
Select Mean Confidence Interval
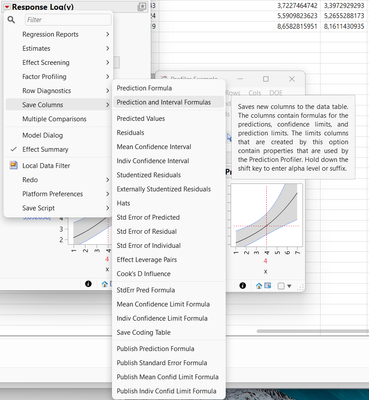click(169, 147)
